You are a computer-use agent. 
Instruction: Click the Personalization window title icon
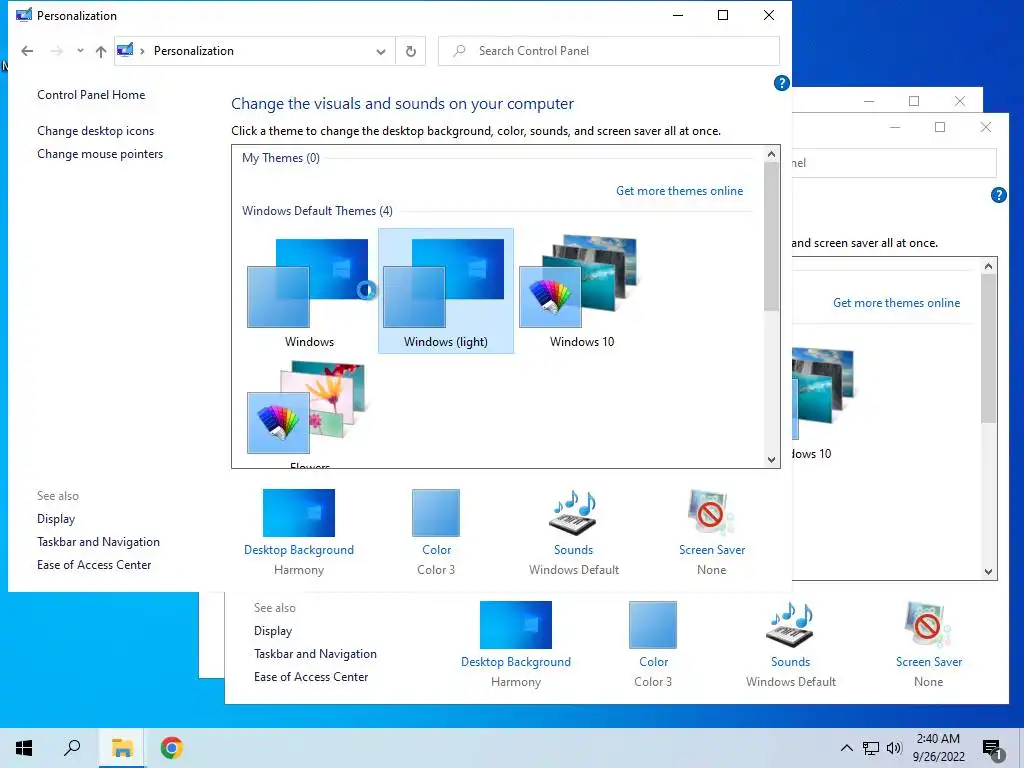click(24, 15)
